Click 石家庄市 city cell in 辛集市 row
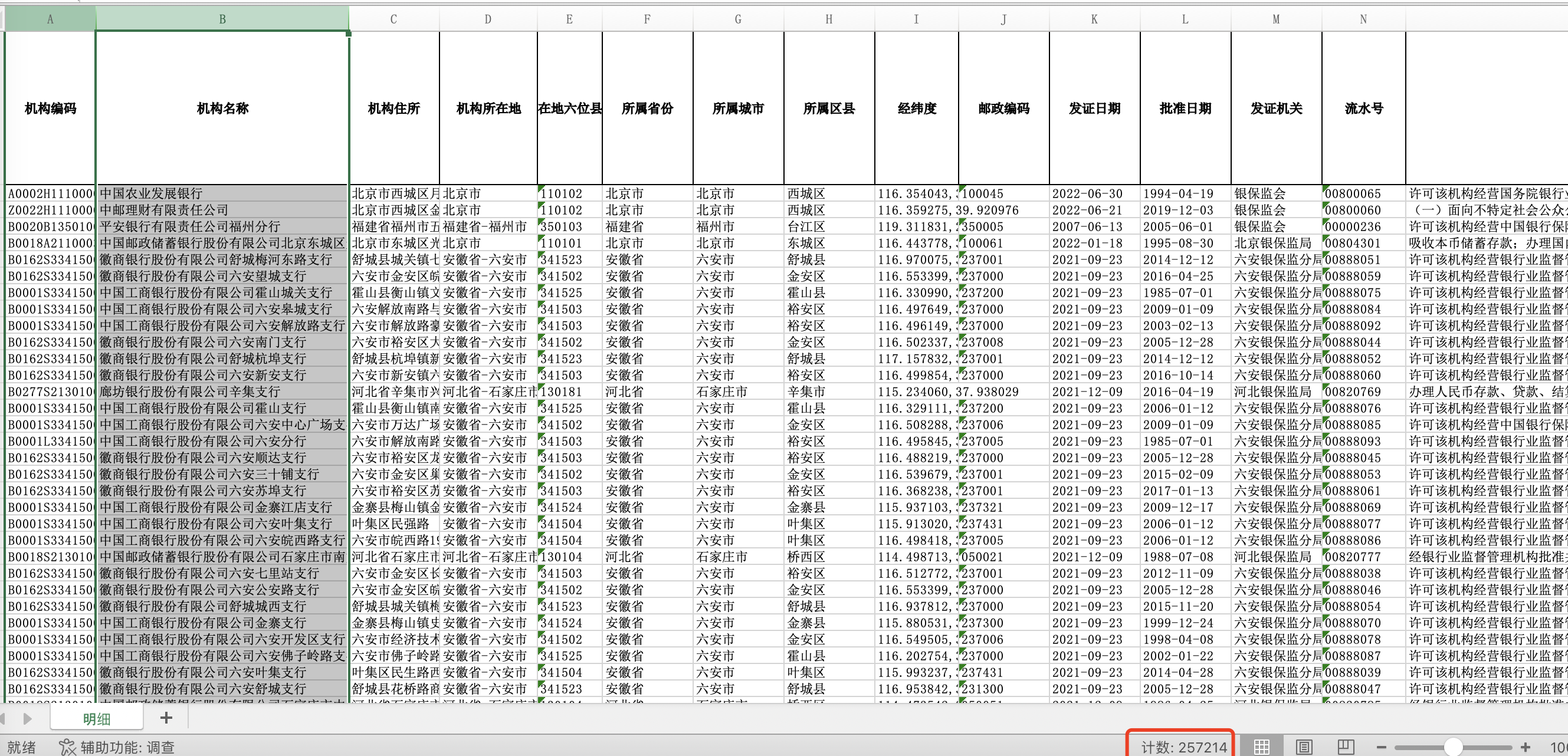The width and height of the screenshot is (1568, 756). tap(738, 392)
